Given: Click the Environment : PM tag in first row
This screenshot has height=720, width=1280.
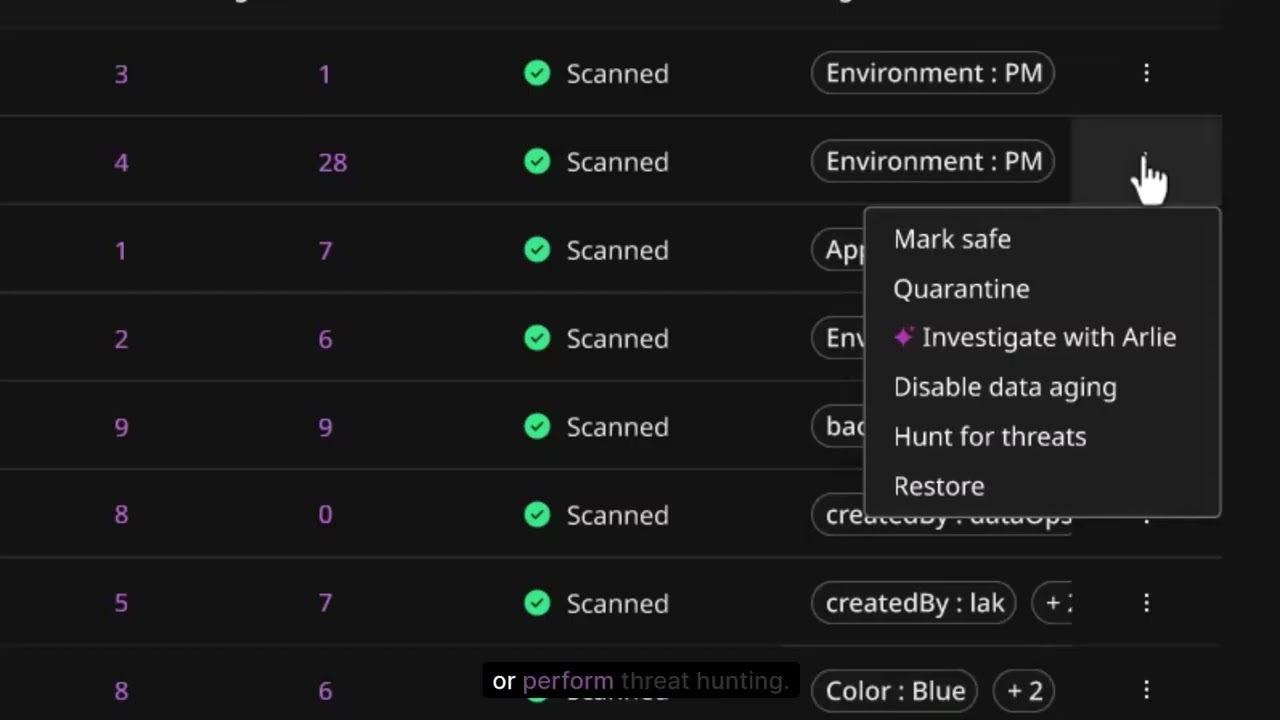Looking at the screenshot, I should pos(933,73).
